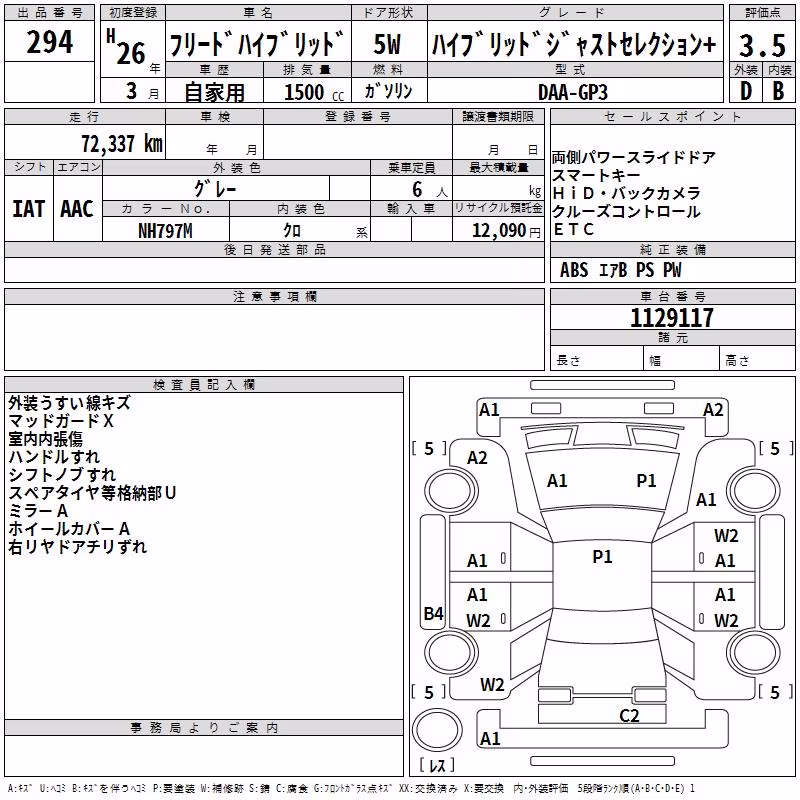Click the 譲渡書類期限 header
Screen dimensions: 800x800
(498, 117)
